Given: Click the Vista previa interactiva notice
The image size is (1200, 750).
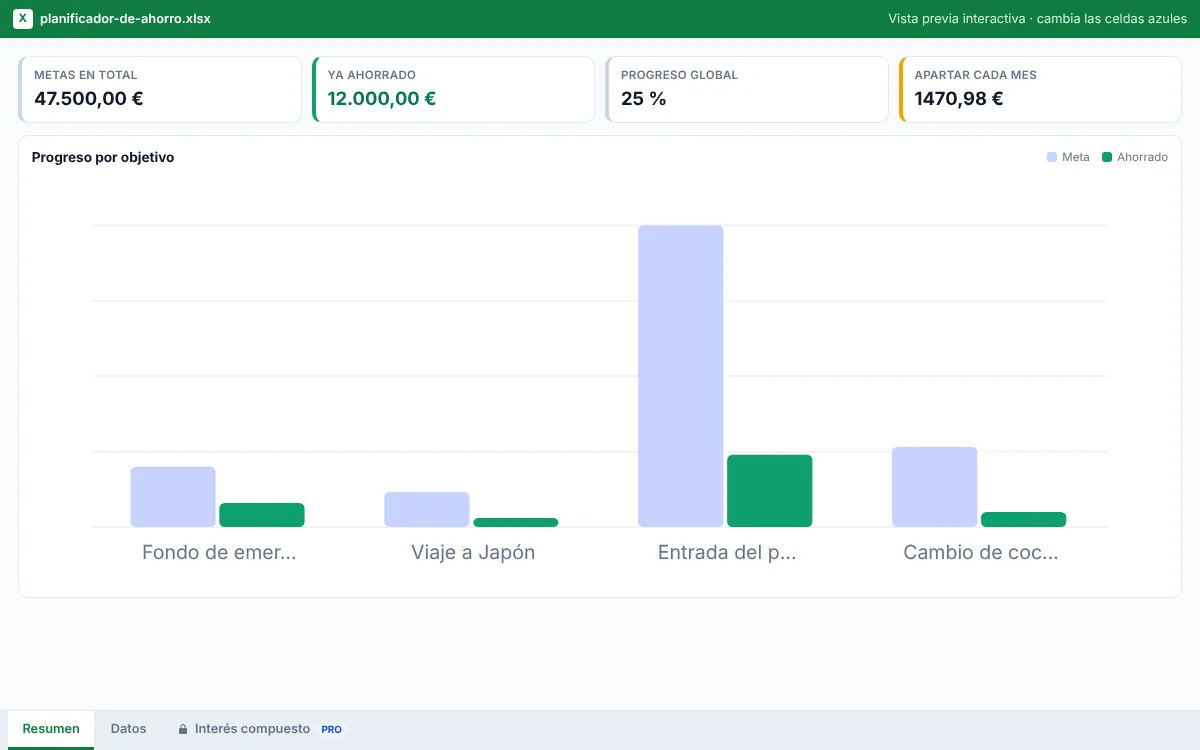Looking at the screenshot, I should pos(1037,19).
